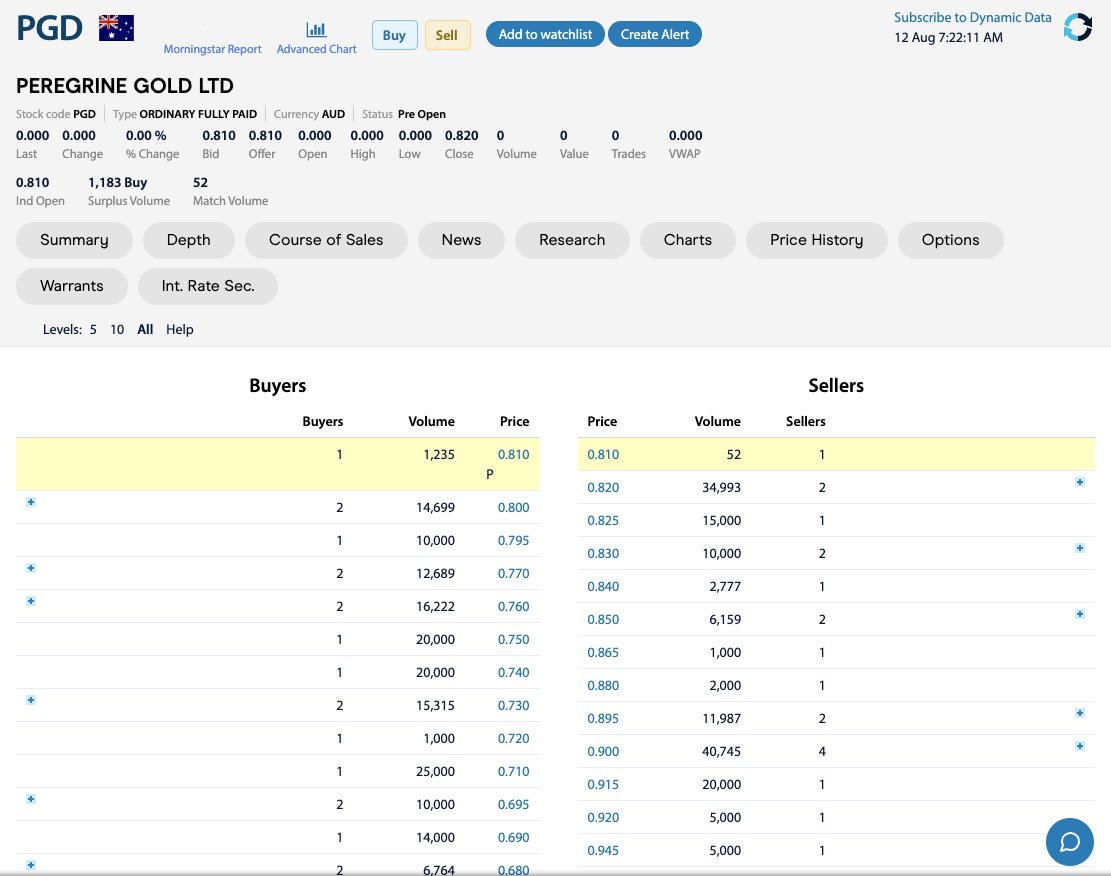The width and height of the screenshot is (1111, 876).
Task: Click seller price 0.945
Action: point(603,850)
